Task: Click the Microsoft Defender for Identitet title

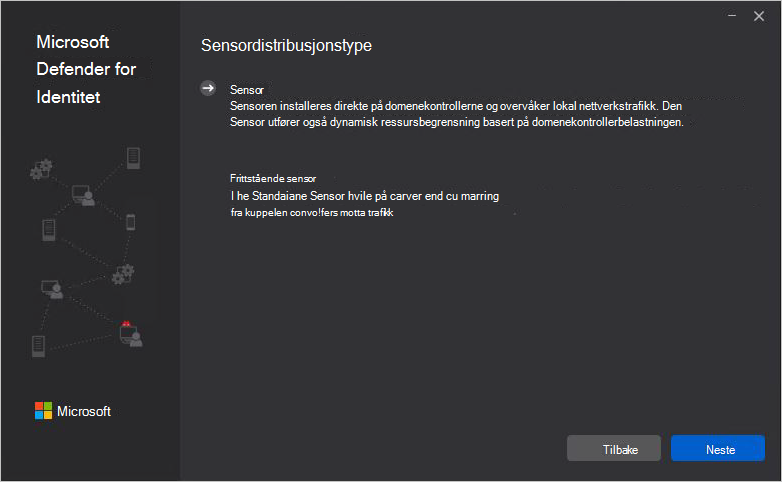Action: tap(86, 69)
